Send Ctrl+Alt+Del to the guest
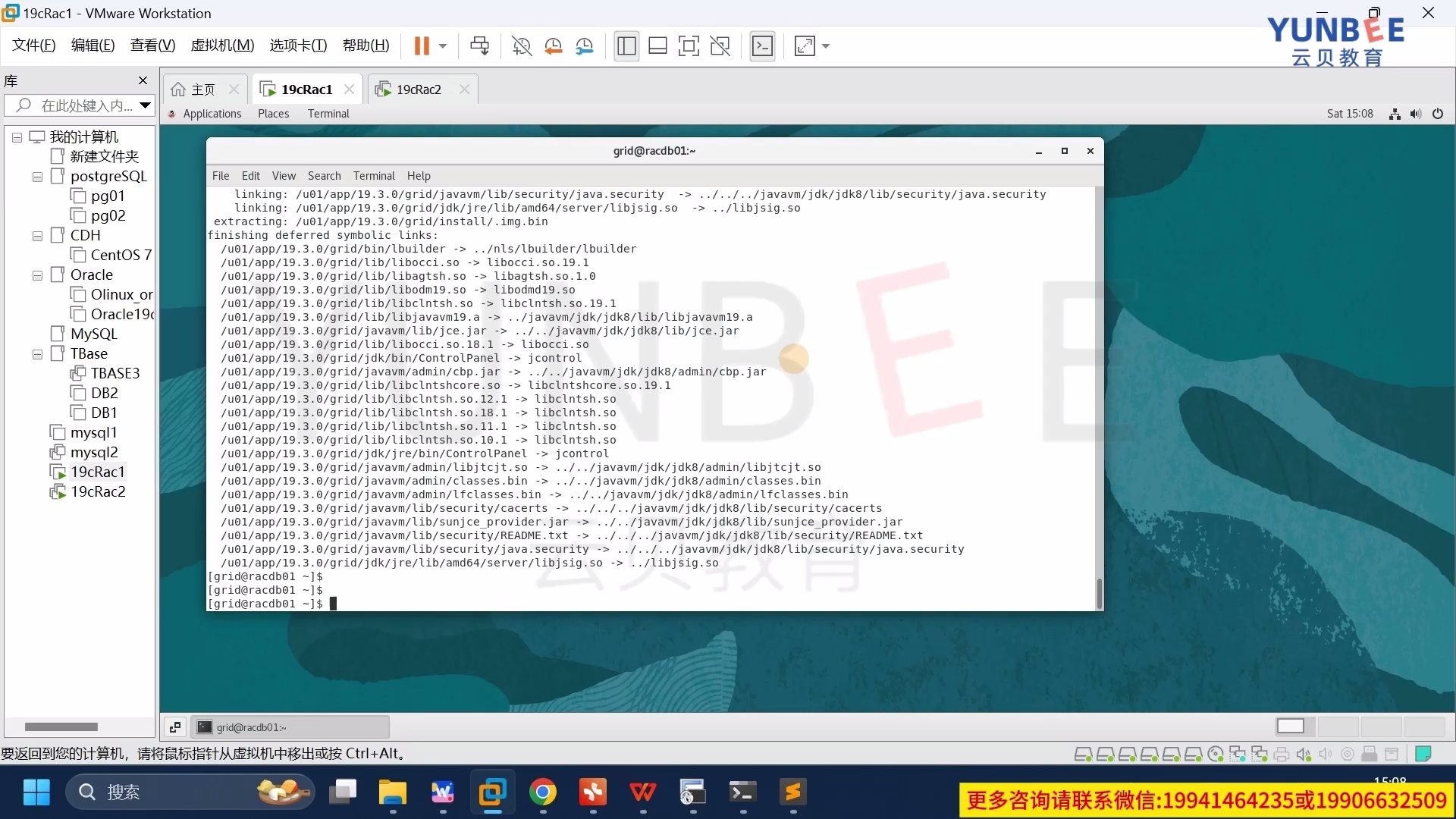The height and width of the screenshot is (819, 1456). tap(479, 45)
